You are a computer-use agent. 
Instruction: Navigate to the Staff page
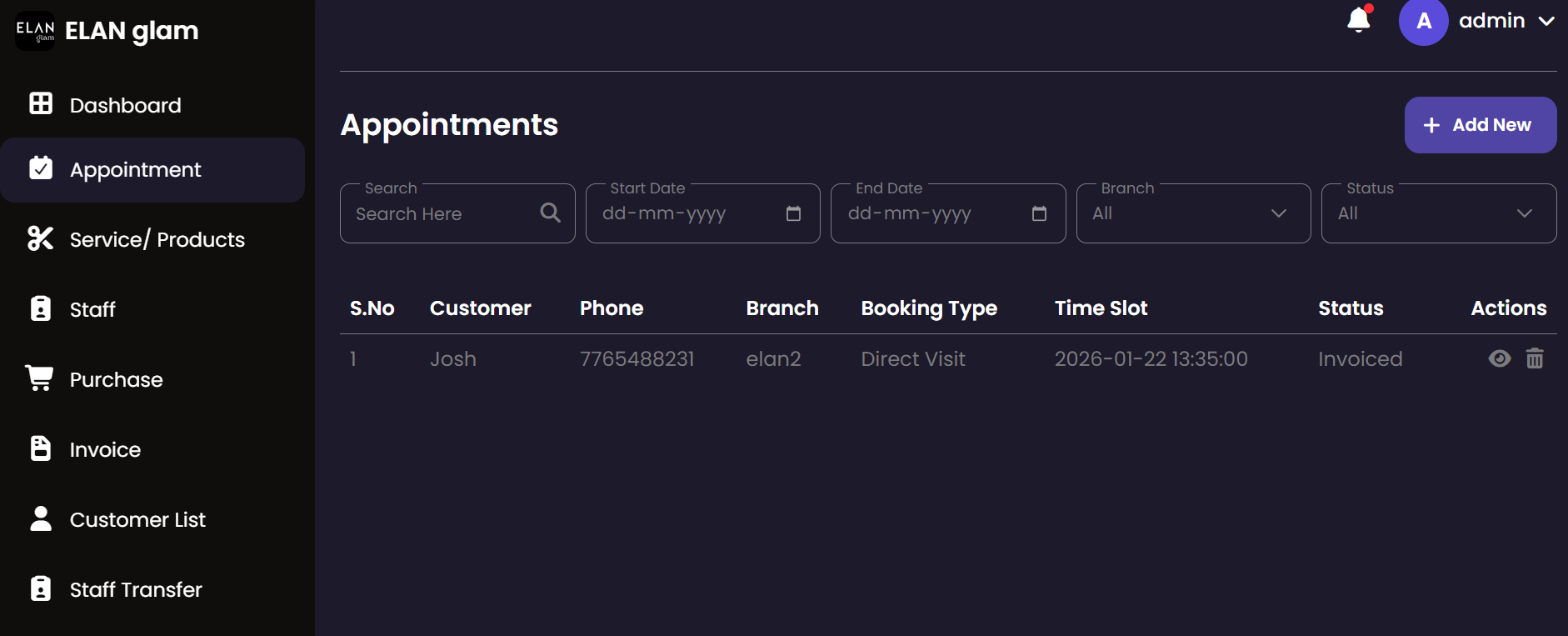[x=92, y=309]
